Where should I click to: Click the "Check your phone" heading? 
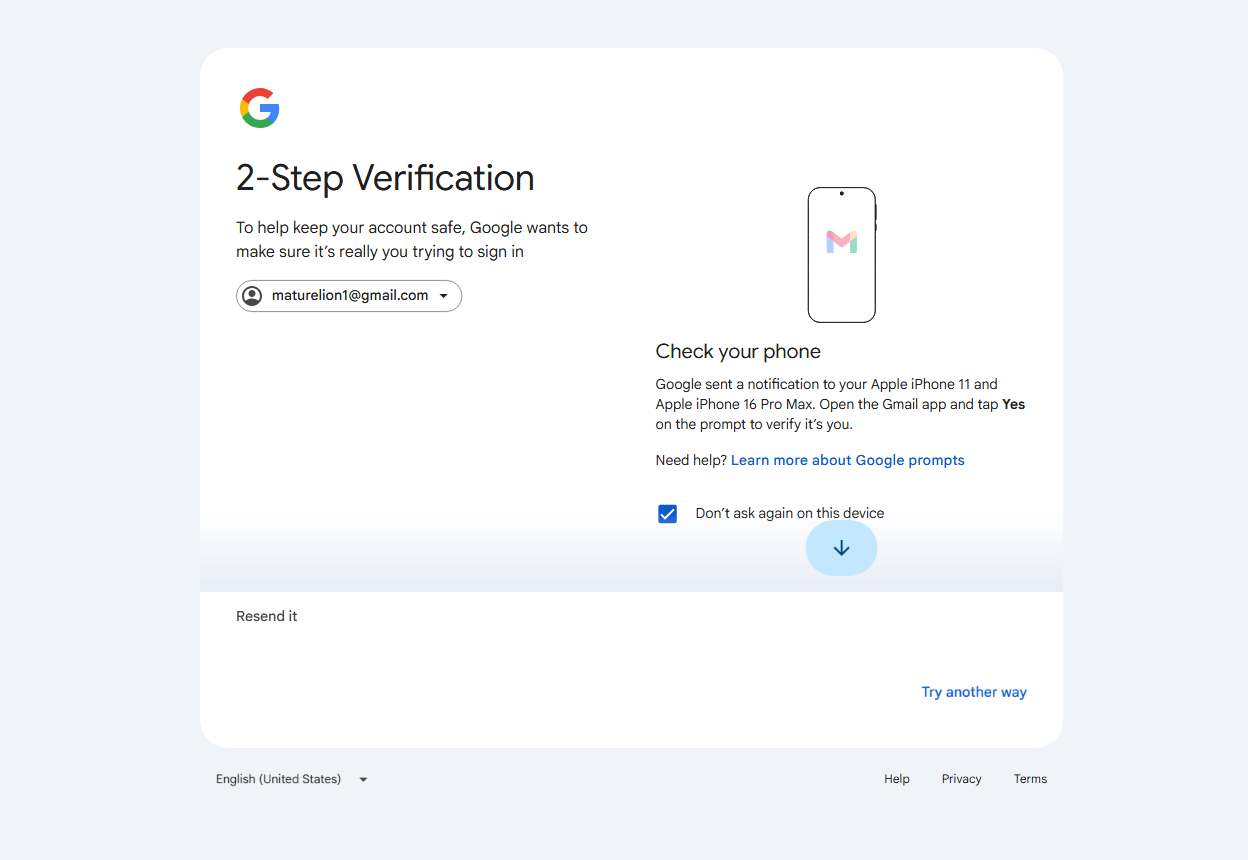pos(738,351)
